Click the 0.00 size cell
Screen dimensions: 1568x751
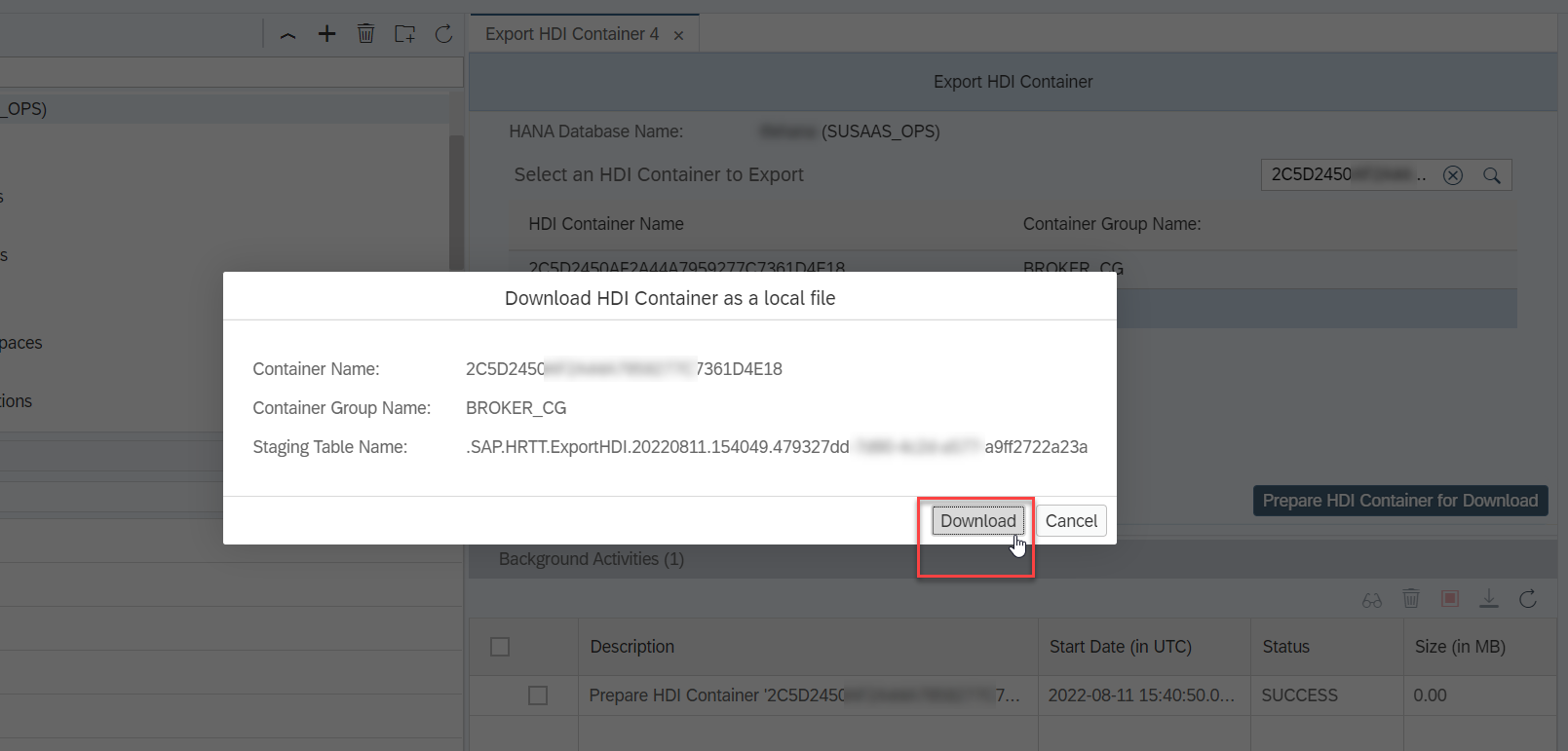(x=1479, y=695)
